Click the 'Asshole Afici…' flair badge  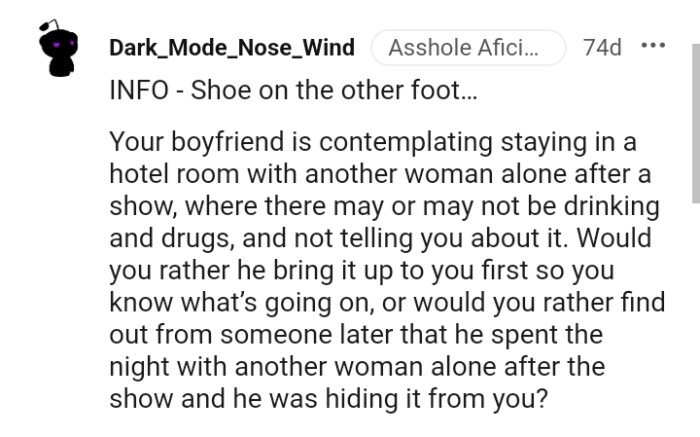[467, 48]
